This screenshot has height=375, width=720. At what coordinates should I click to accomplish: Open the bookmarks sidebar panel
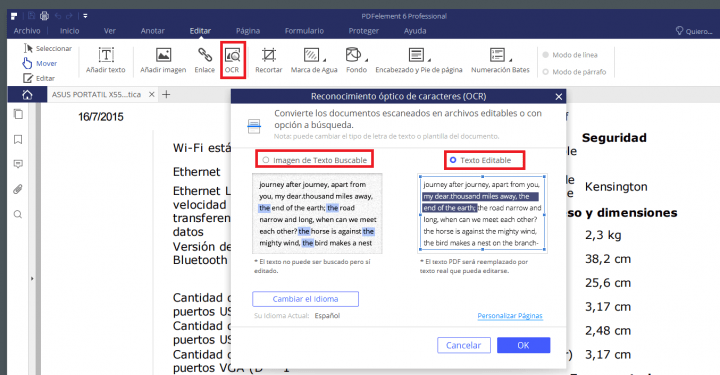click(18, 139)
